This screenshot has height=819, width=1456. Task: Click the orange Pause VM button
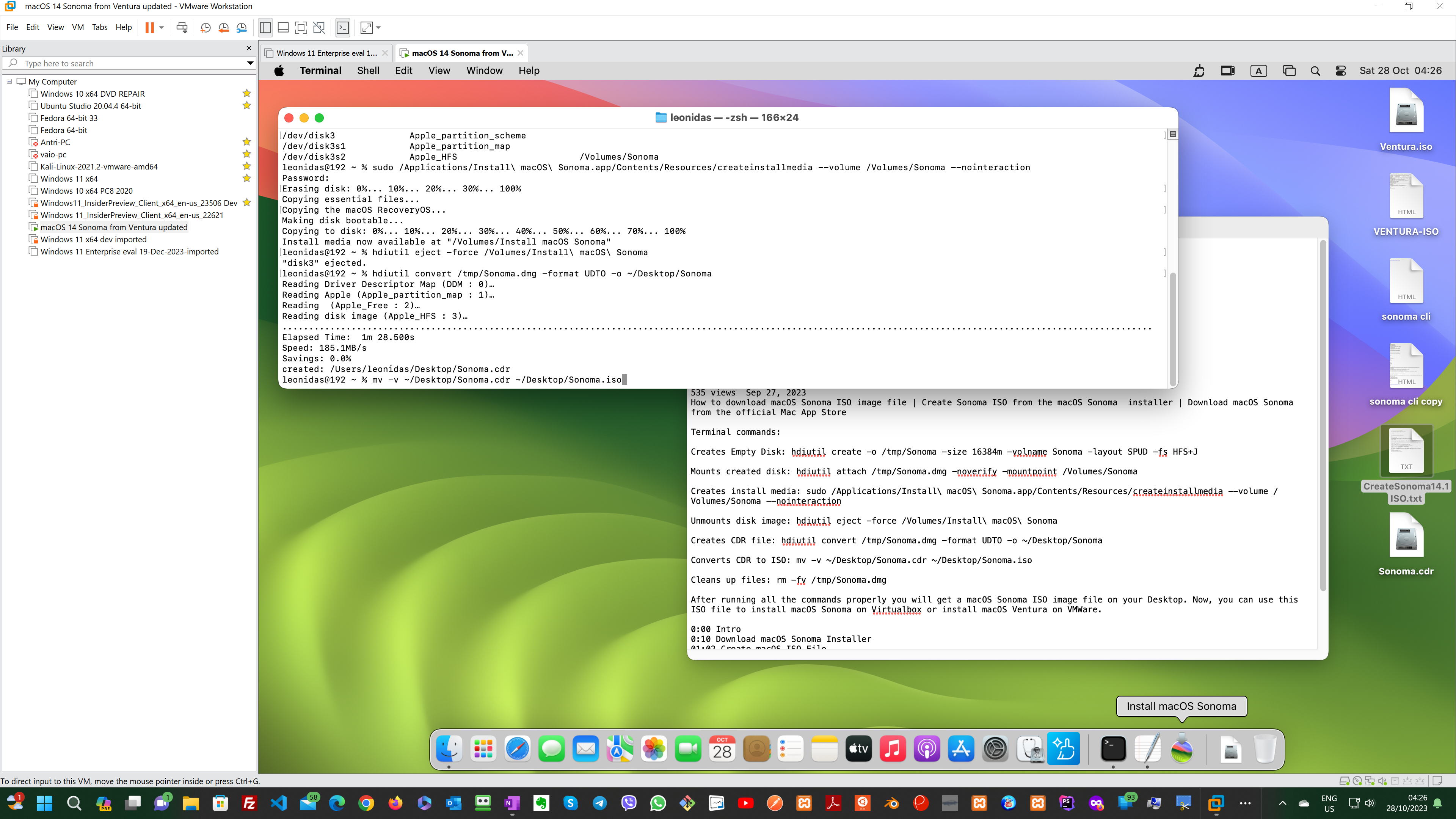[149, 27]
